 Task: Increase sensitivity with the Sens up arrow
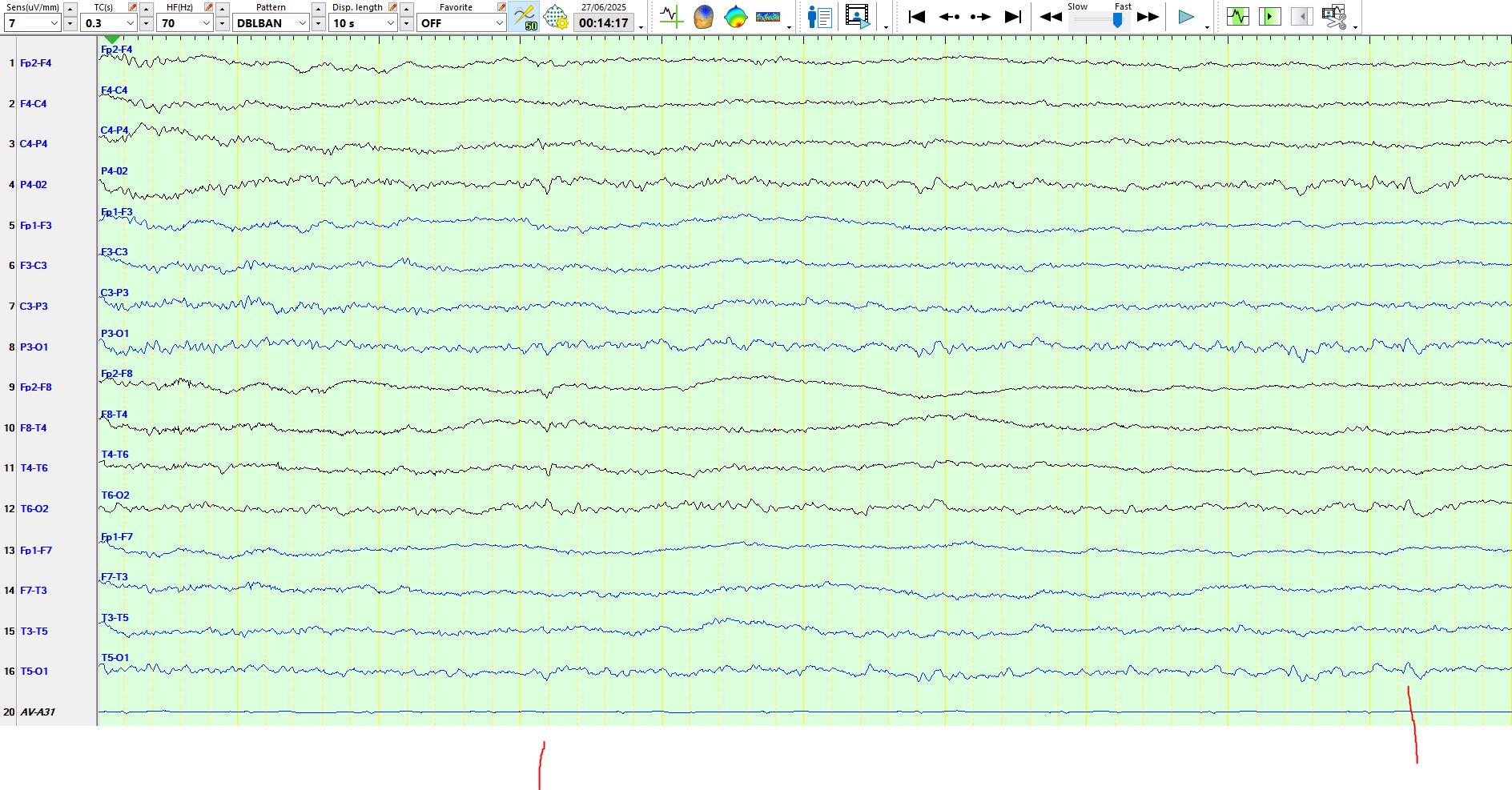[x=70, y=9]
